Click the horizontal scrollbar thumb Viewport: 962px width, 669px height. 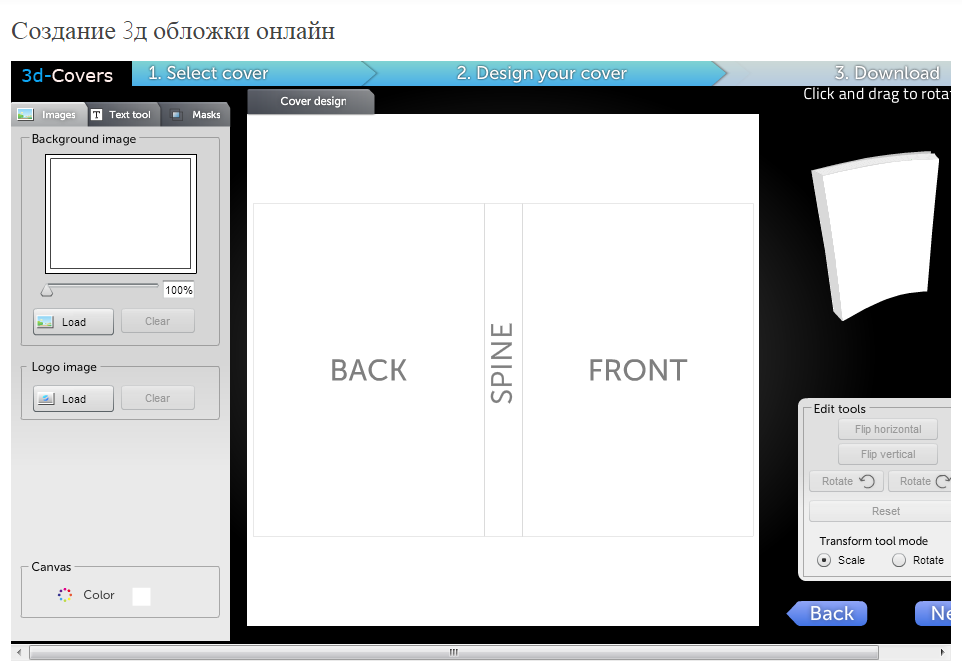click(x=453, y=652)
